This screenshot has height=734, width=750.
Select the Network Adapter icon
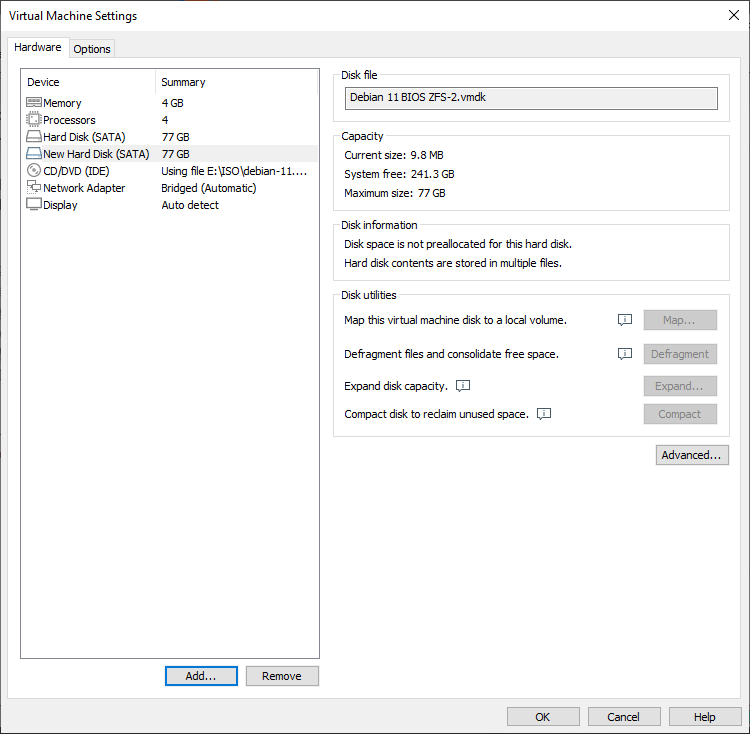click(x=34, y=188)
